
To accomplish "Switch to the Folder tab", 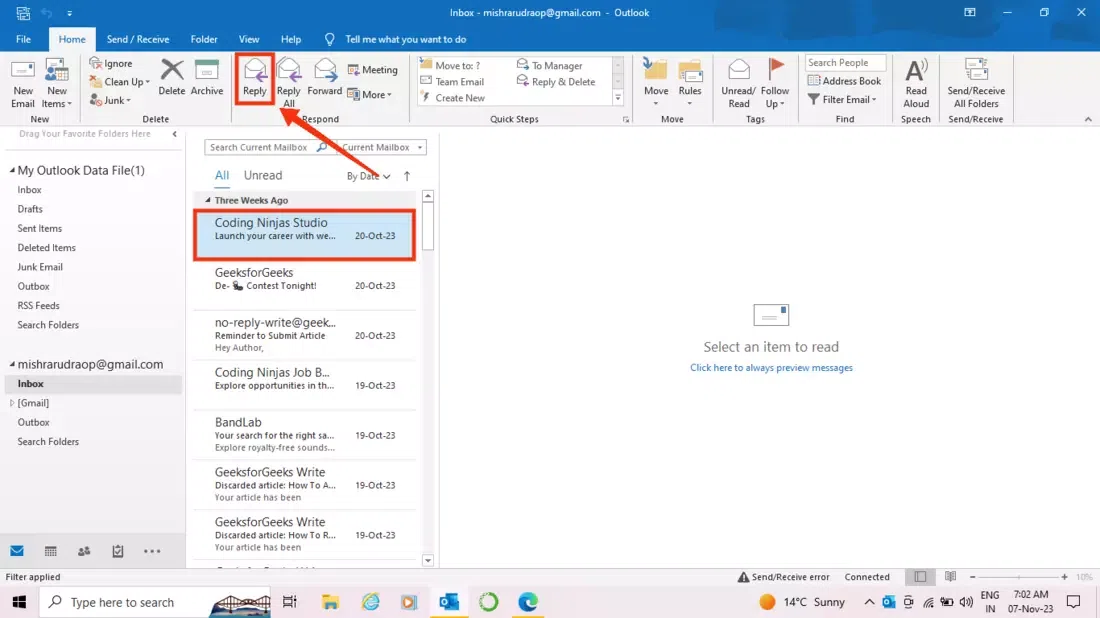I will pos(203,39).
